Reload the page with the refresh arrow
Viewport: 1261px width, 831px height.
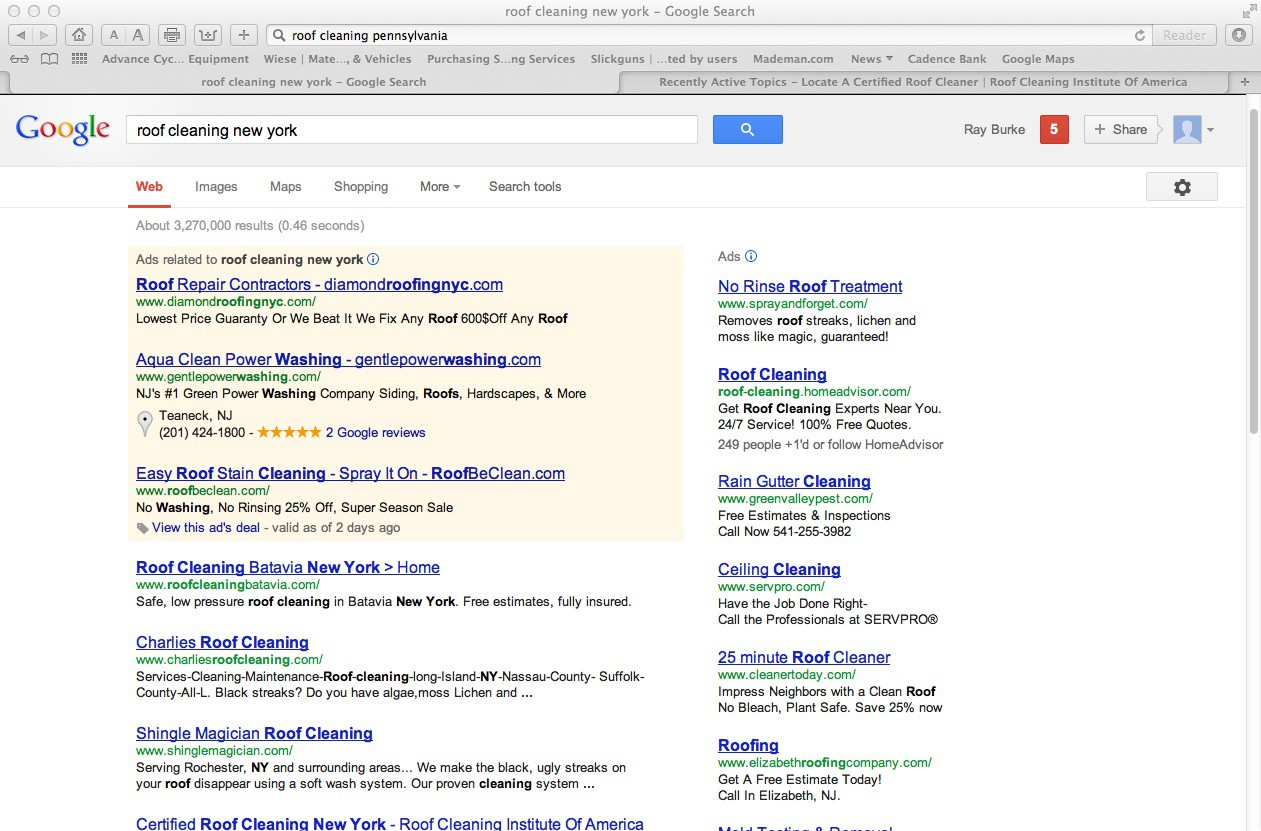pyautogui.click(x=1139, y=35)
